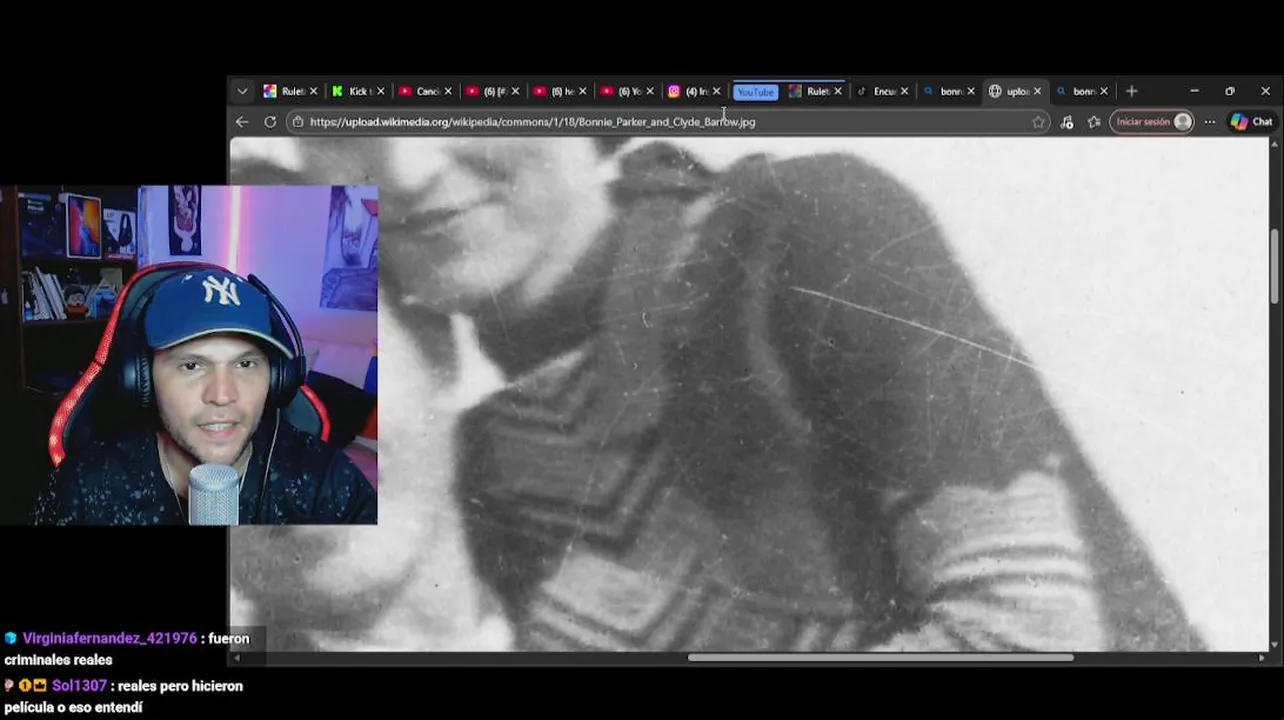1284x720 pixels.
Task: Click the scroll-up arrow of vertical scrollbar
Action: pos(1275,144)
